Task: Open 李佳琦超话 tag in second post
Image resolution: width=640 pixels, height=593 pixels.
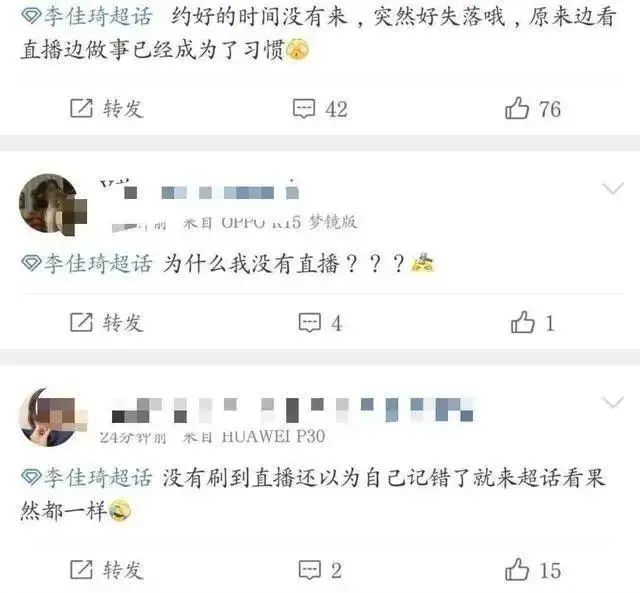Action: (x=87, y=263)
